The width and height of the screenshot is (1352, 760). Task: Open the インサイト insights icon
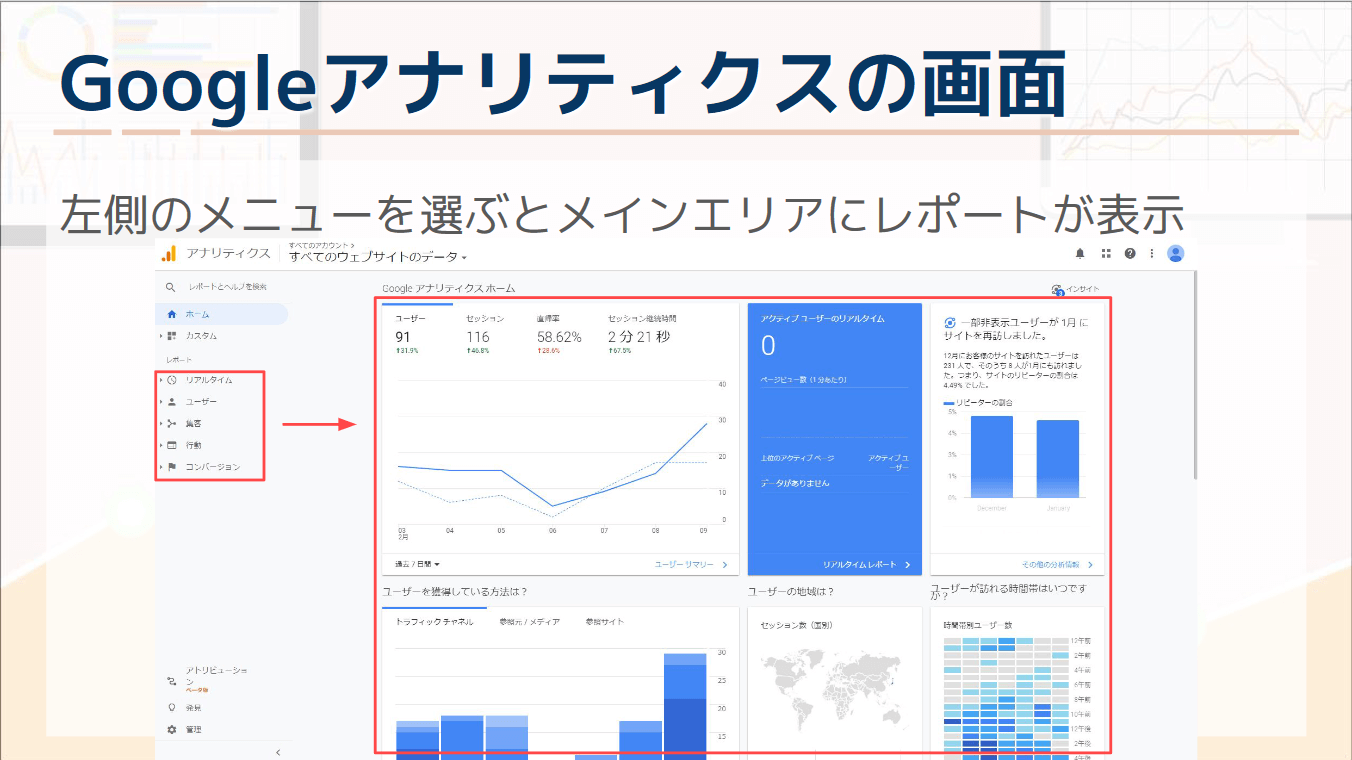(x=1057, y=290)
